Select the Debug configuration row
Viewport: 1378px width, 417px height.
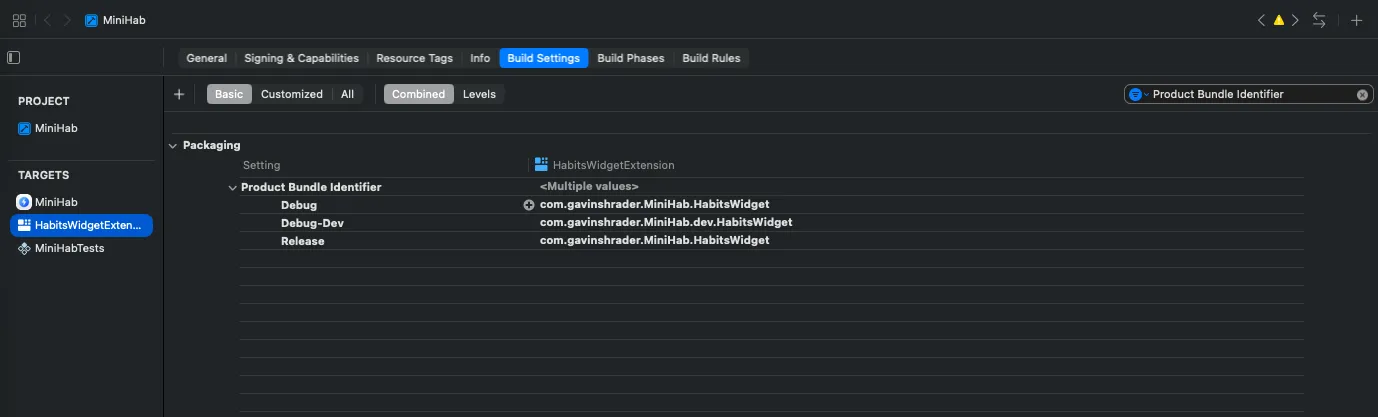[x=770, y=205]
